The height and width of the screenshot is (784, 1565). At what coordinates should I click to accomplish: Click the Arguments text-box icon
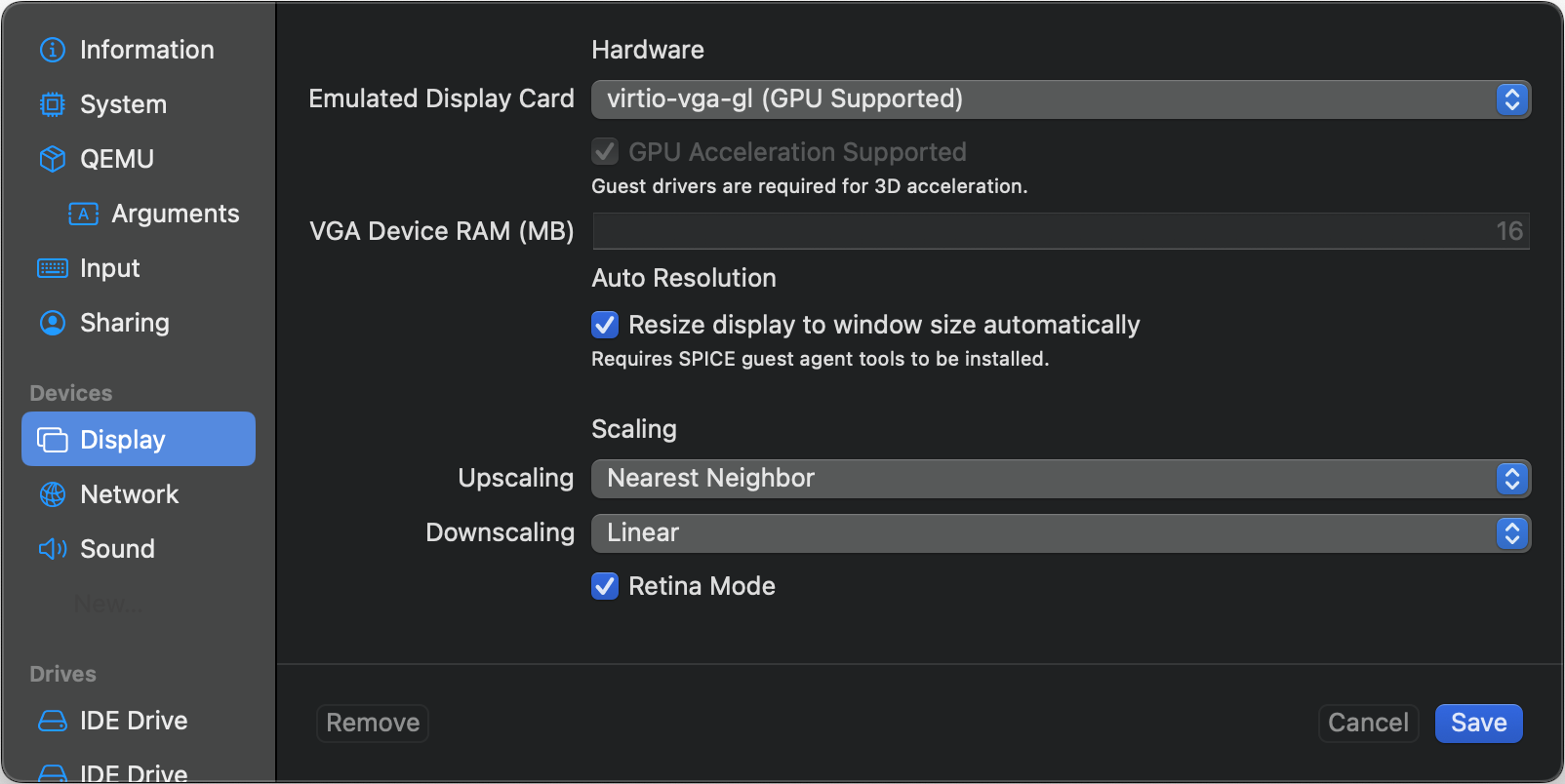click(x=84, y=214)
